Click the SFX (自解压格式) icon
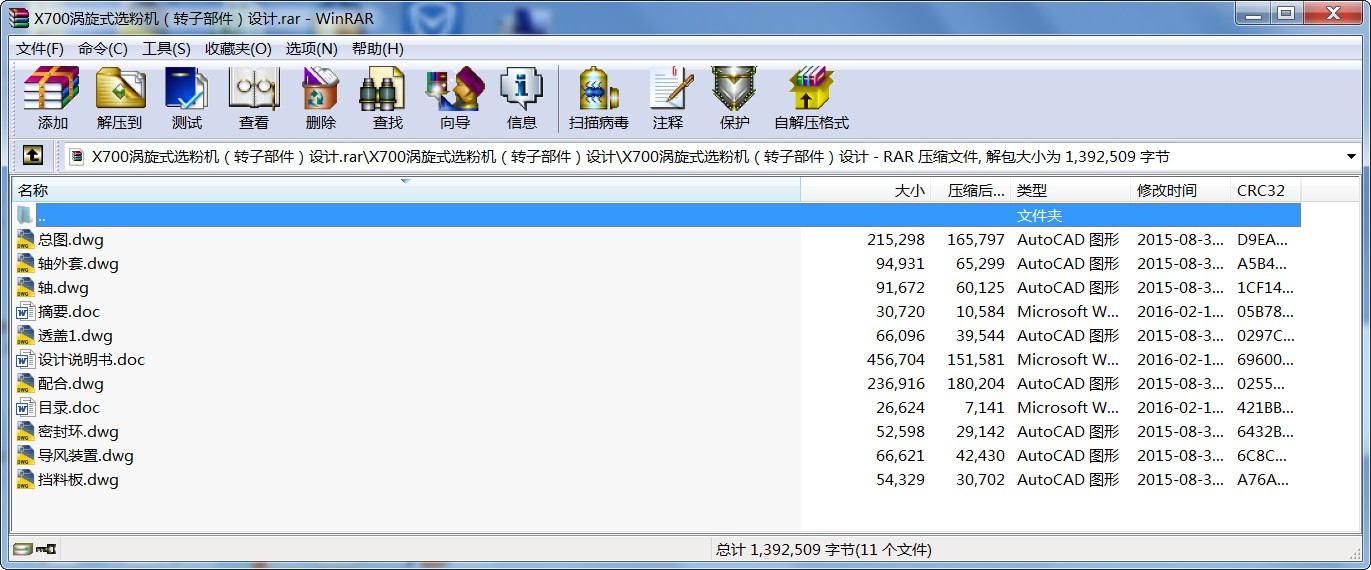 coord(811,98)
